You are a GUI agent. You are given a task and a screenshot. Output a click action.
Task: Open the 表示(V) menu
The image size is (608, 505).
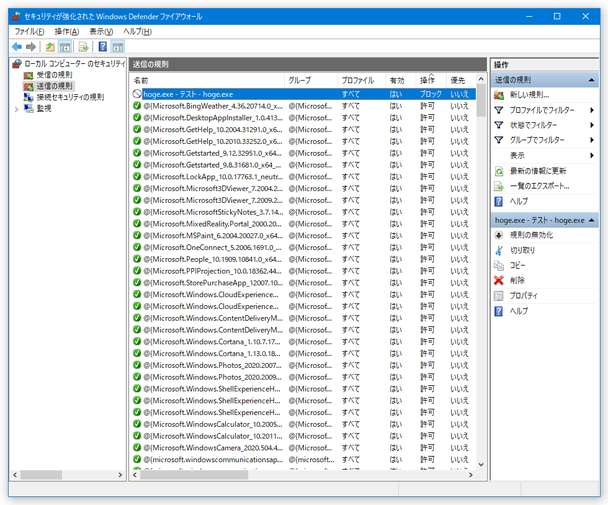pyautogui.click(x=101, y=32)
